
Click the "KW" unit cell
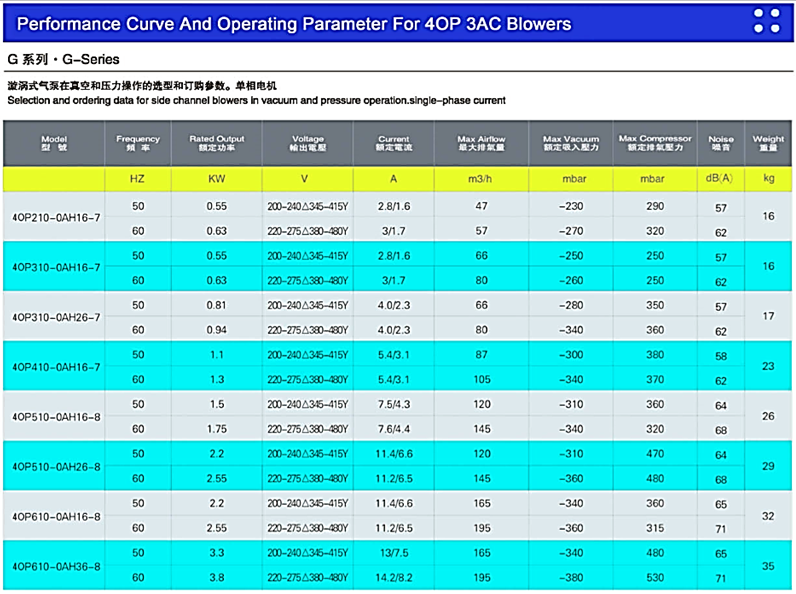217,179
